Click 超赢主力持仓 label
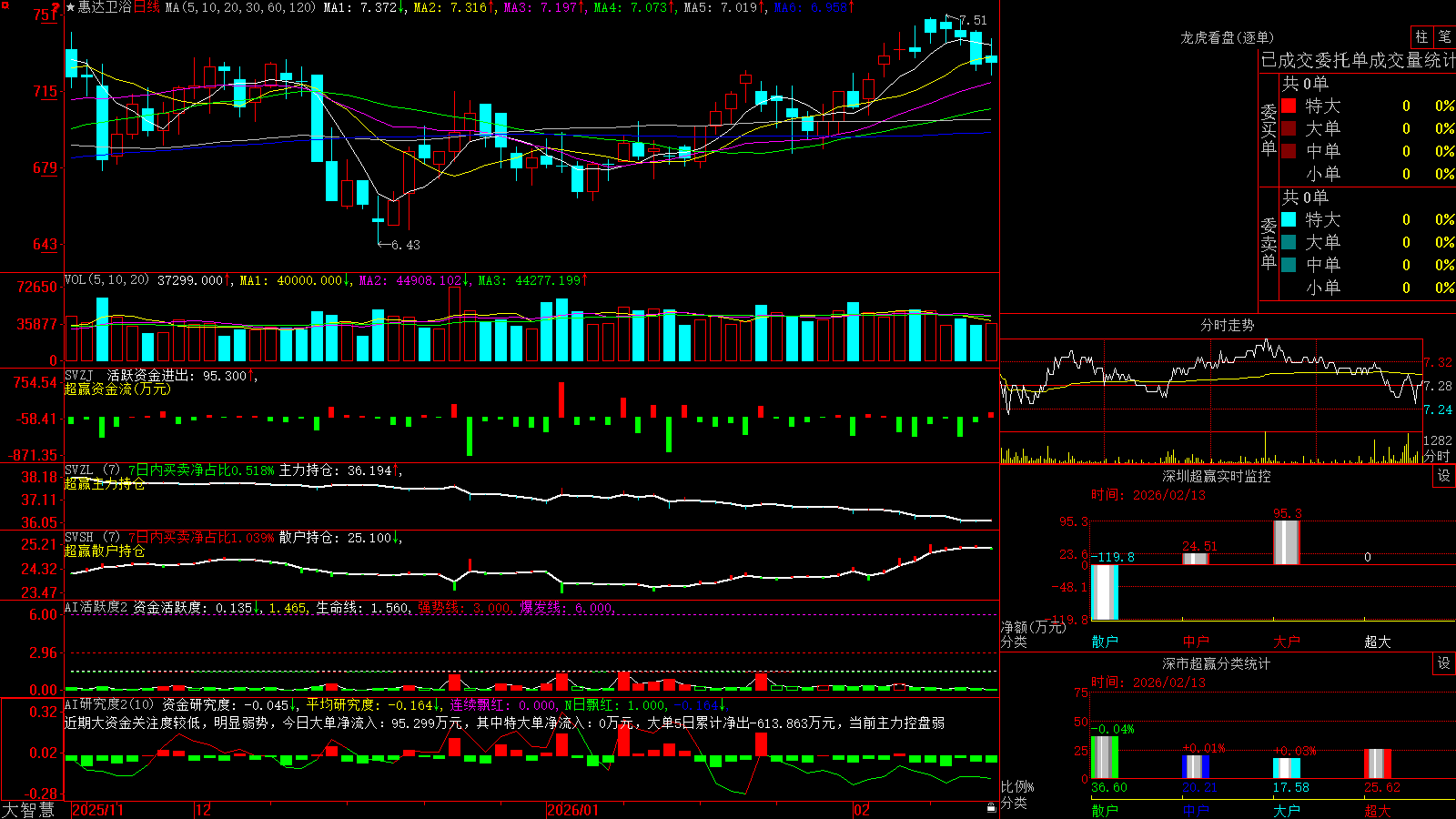This screenshot has width=1456, height=819. (x=105, y=483)
